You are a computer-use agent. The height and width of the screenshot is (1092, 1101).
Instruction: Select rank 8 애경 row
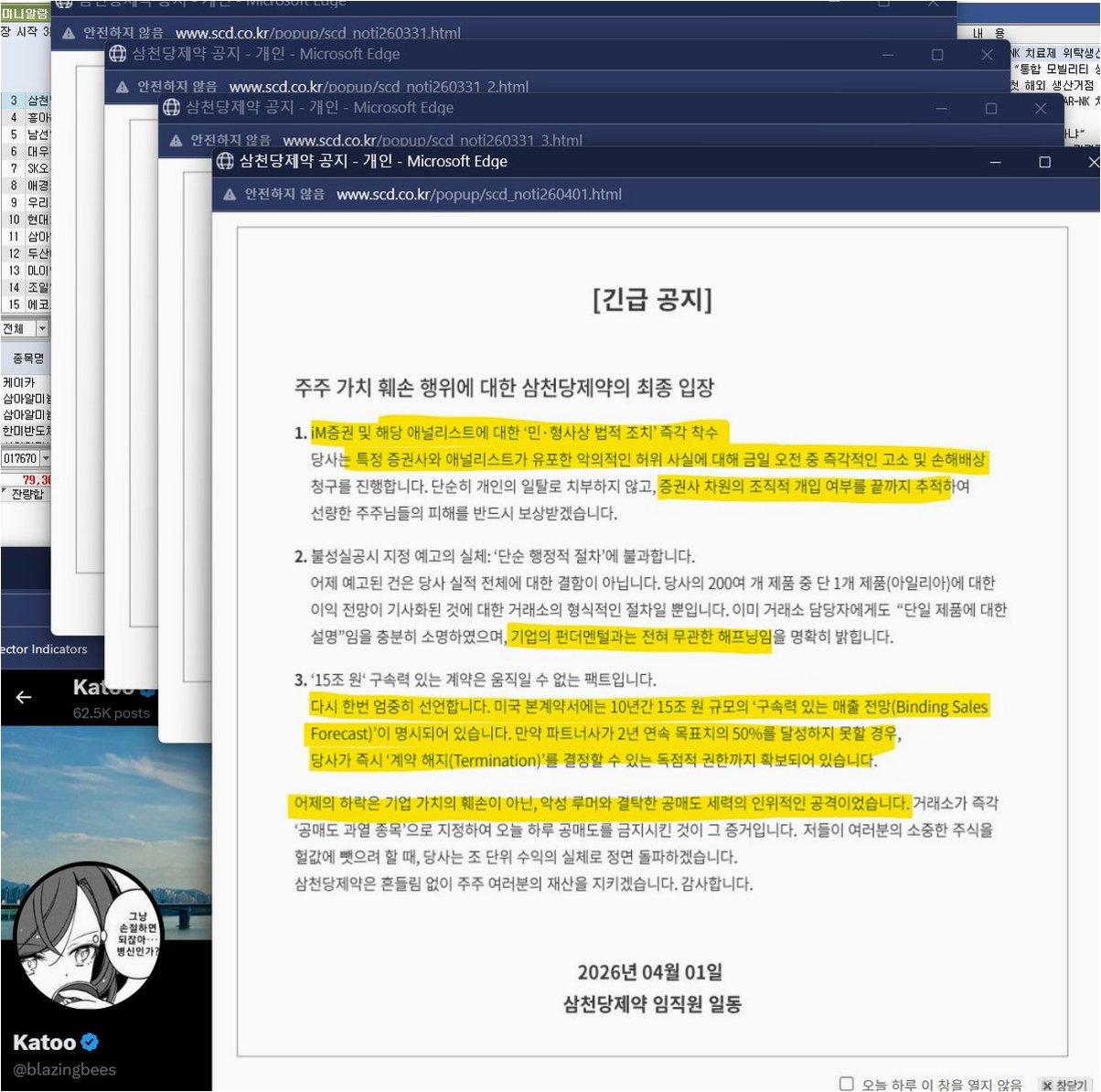pyautogui.click(x=26, y=186)
